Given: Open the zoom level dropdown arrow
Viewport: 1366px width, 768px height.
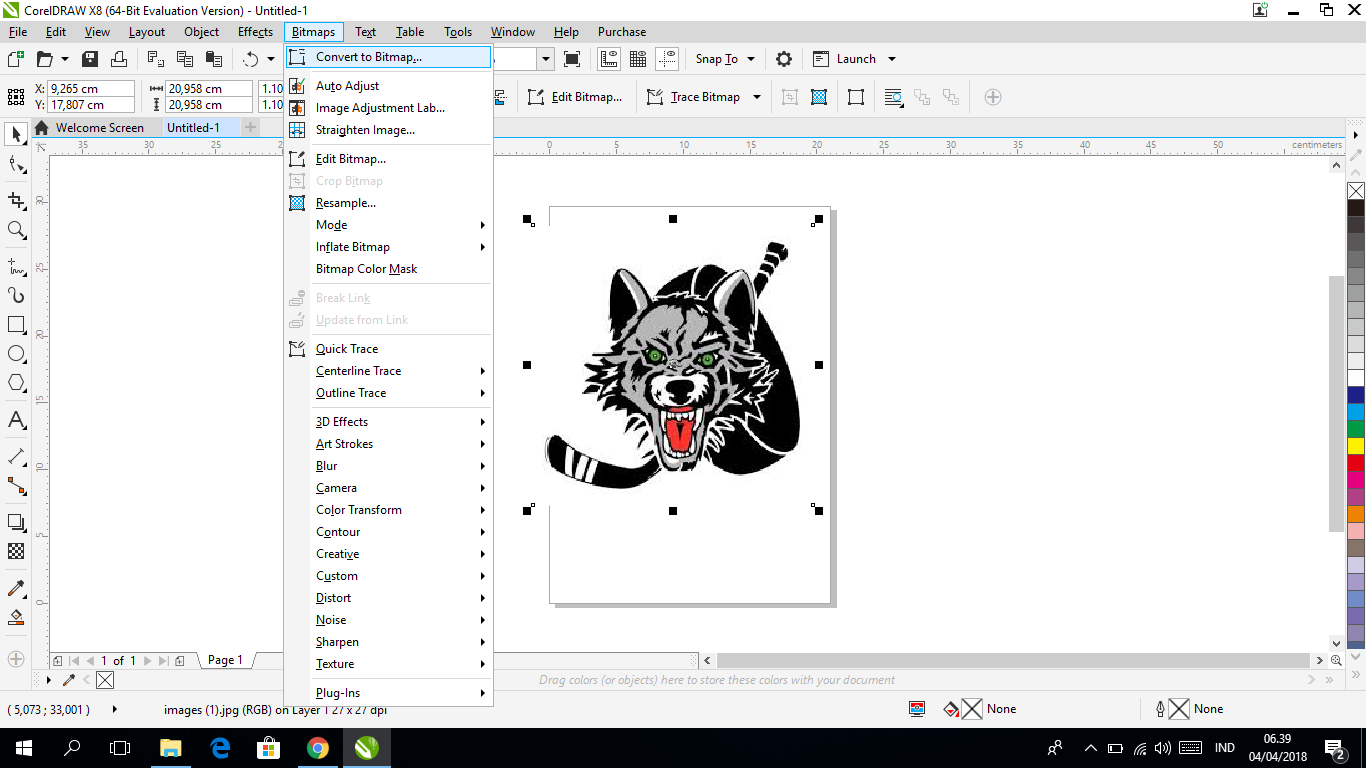Looking at the screenshot, I should click(546, 59).
